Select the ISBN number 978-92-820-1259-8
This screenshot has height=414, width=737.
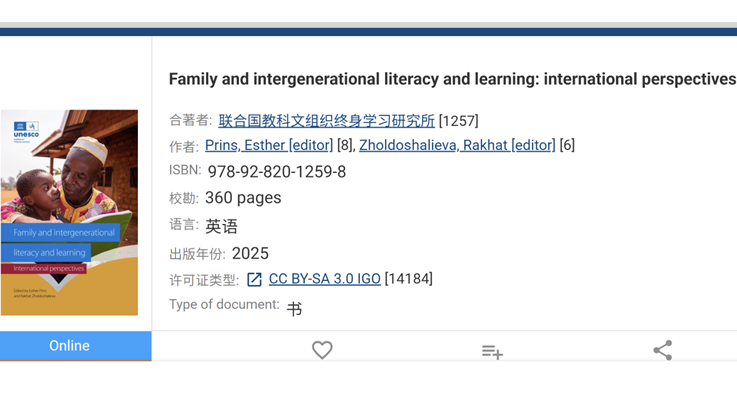coord(277,172)
